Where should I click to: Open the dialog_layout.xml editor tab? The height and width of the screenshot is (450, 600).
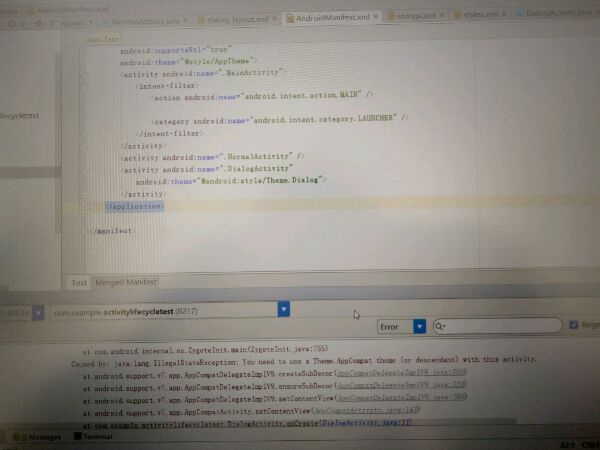click(x=237, y=20)
